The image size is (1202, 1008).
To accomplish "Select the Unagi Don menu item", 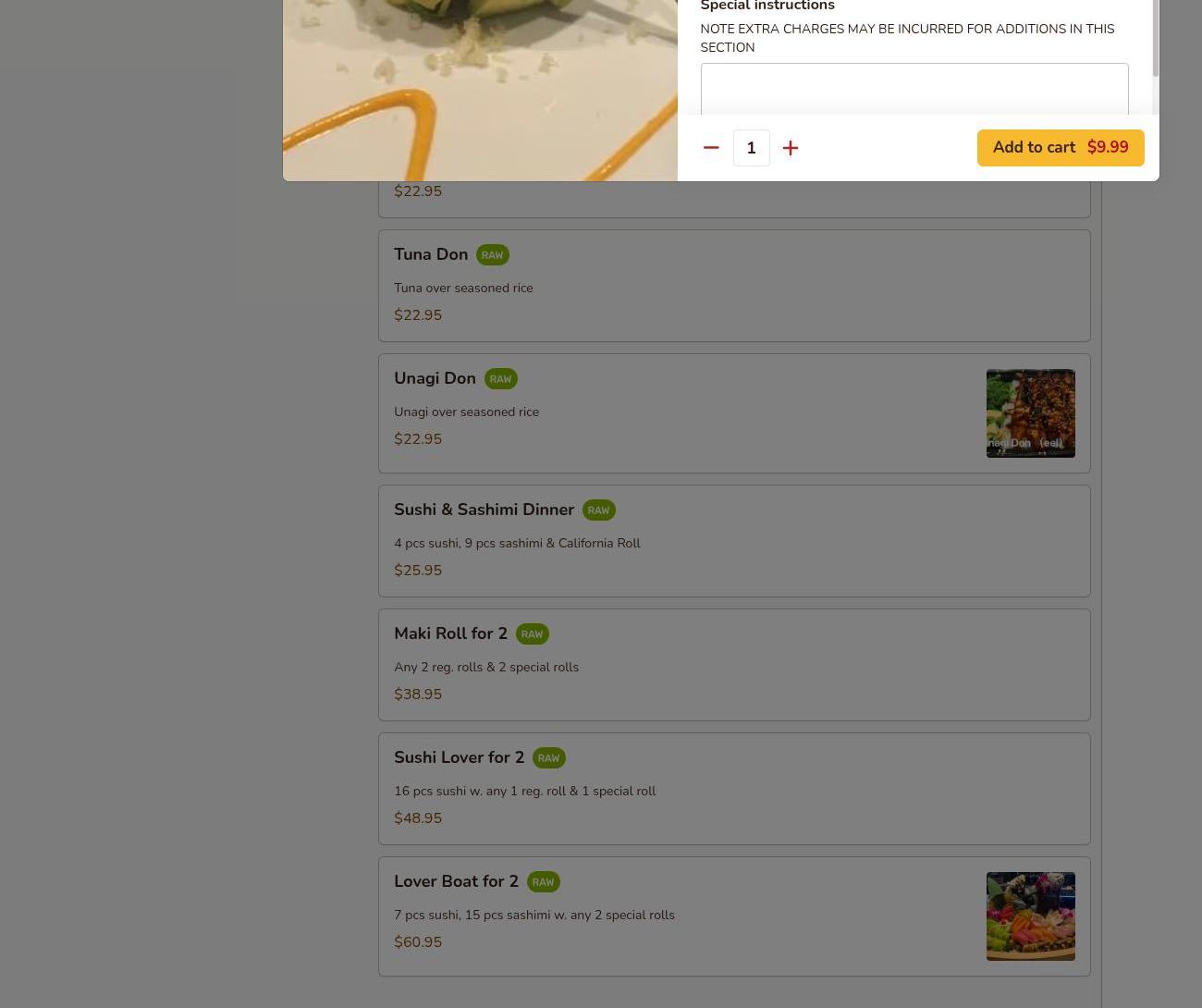I will click(x=734, y=413).
